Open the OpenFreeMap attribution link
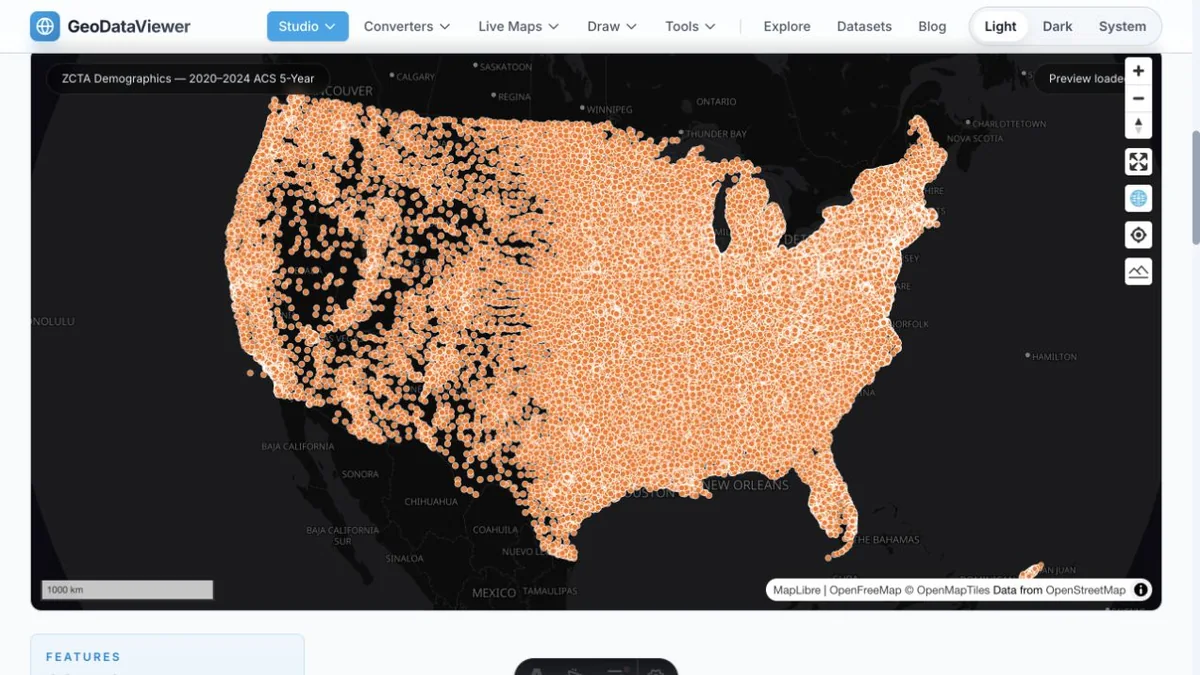 point(865,590)
